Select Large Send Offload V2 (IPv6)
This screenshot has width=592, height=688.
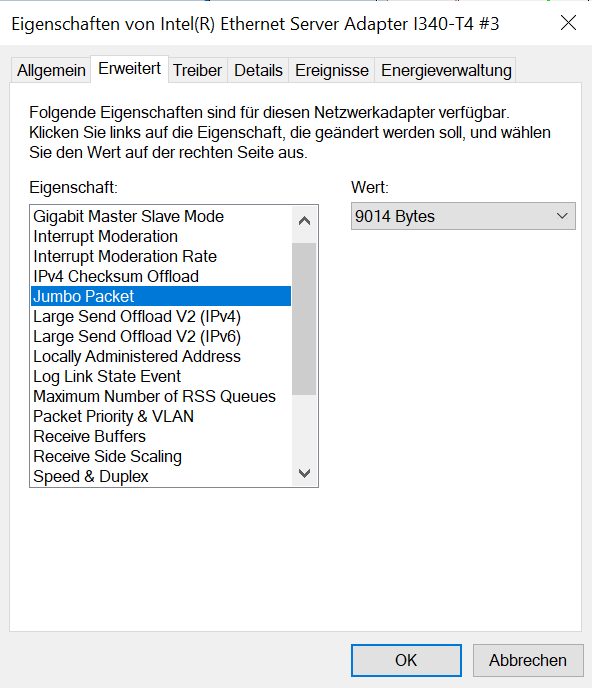(161, 337)
